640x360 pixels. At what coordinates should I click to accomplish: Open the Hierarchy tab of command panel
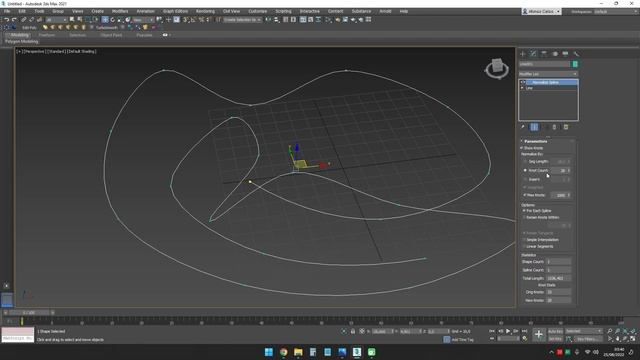(x=544, y=53)
